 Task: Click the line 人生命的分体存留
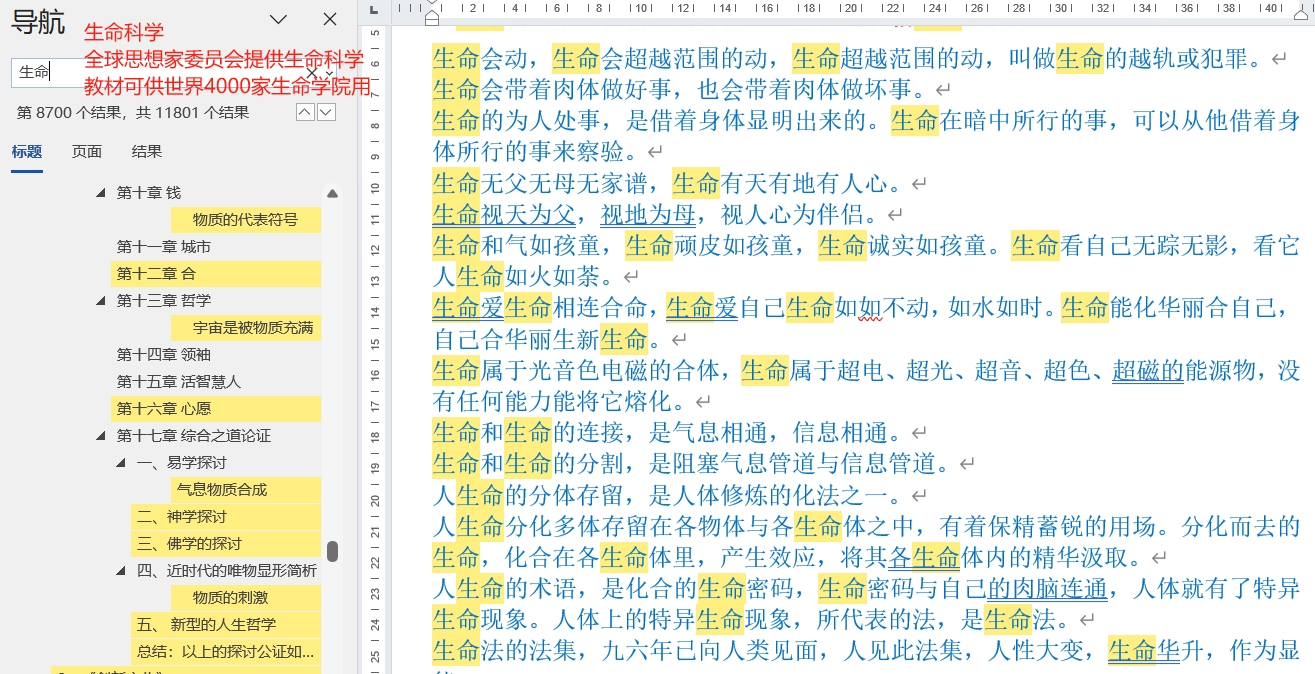pos(680,494)
